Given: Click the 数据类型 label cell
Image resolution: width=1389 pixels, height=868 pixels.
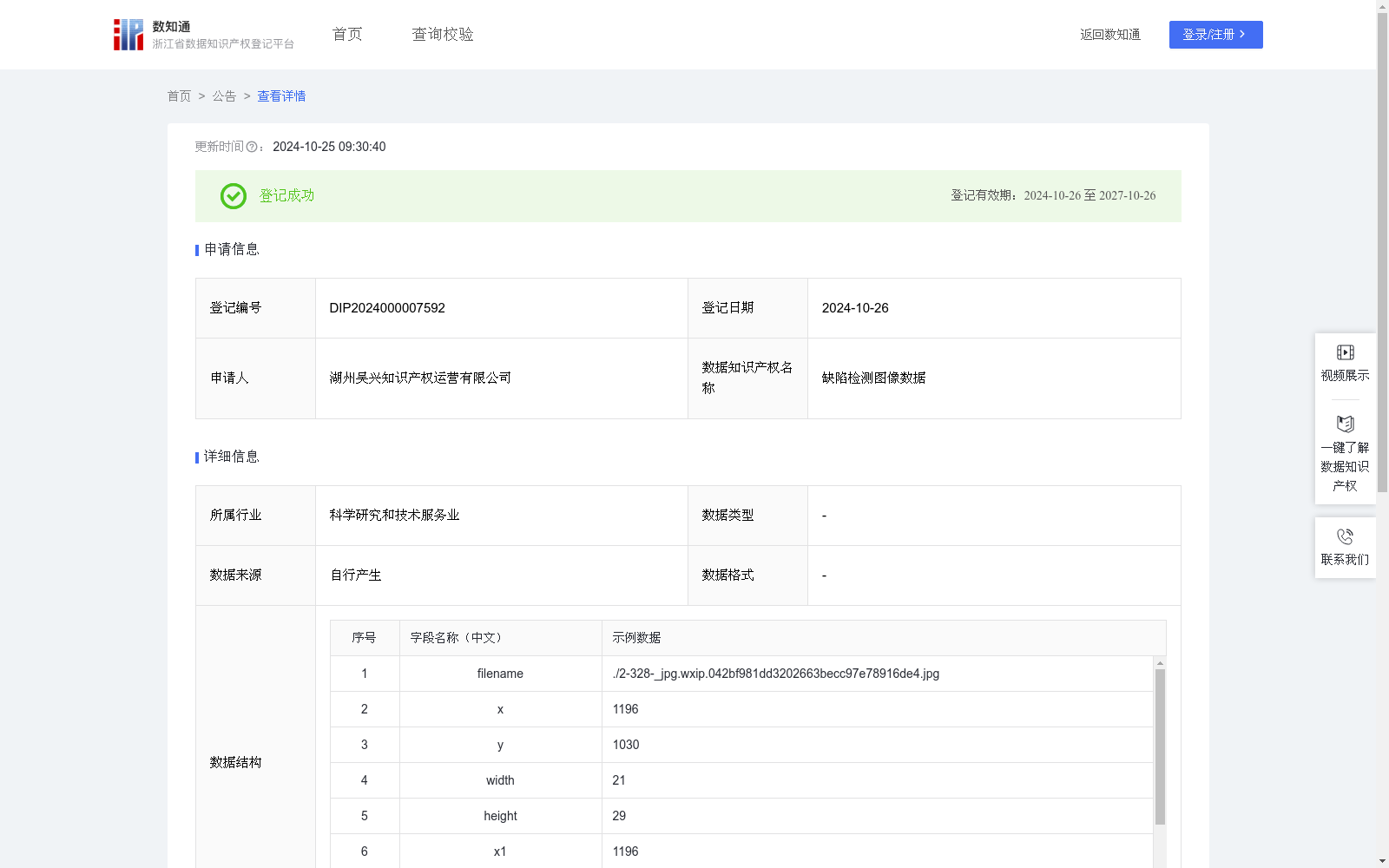Looking at the screenshot, I should click(x=747, y=516).
